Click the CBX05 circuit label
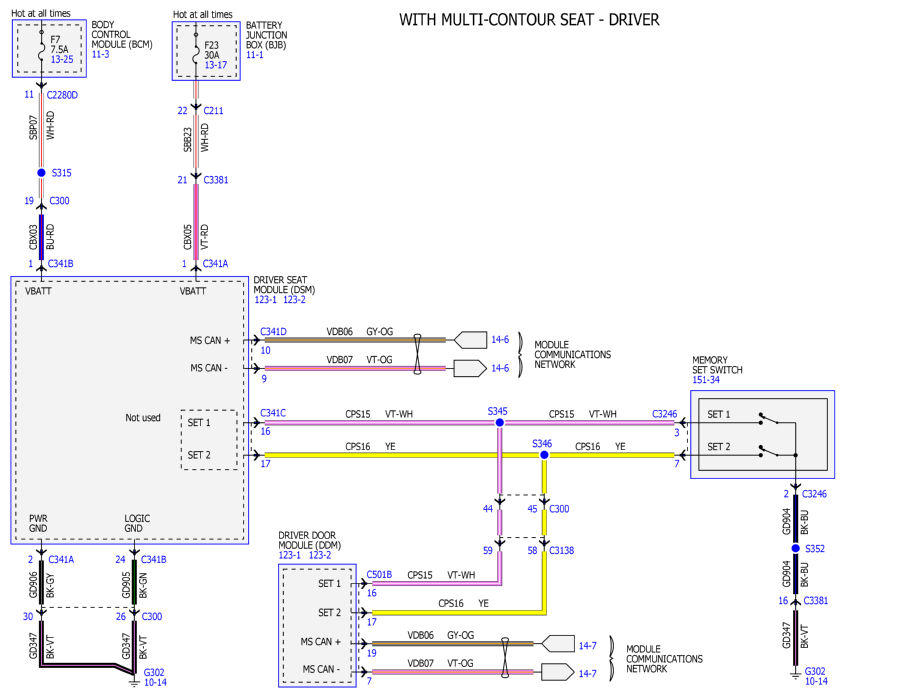Viewport: 900px width, 696px height. coord(188,236)
